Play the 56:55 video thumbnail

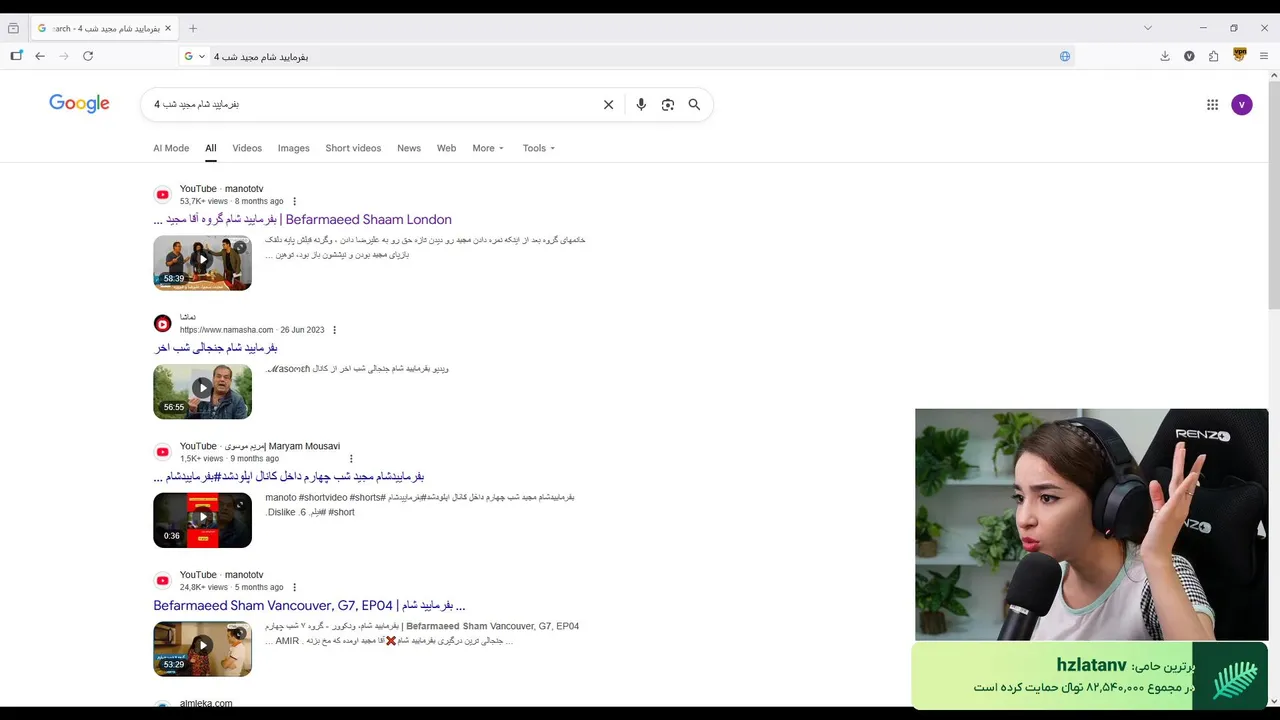[x=202, y=391]
